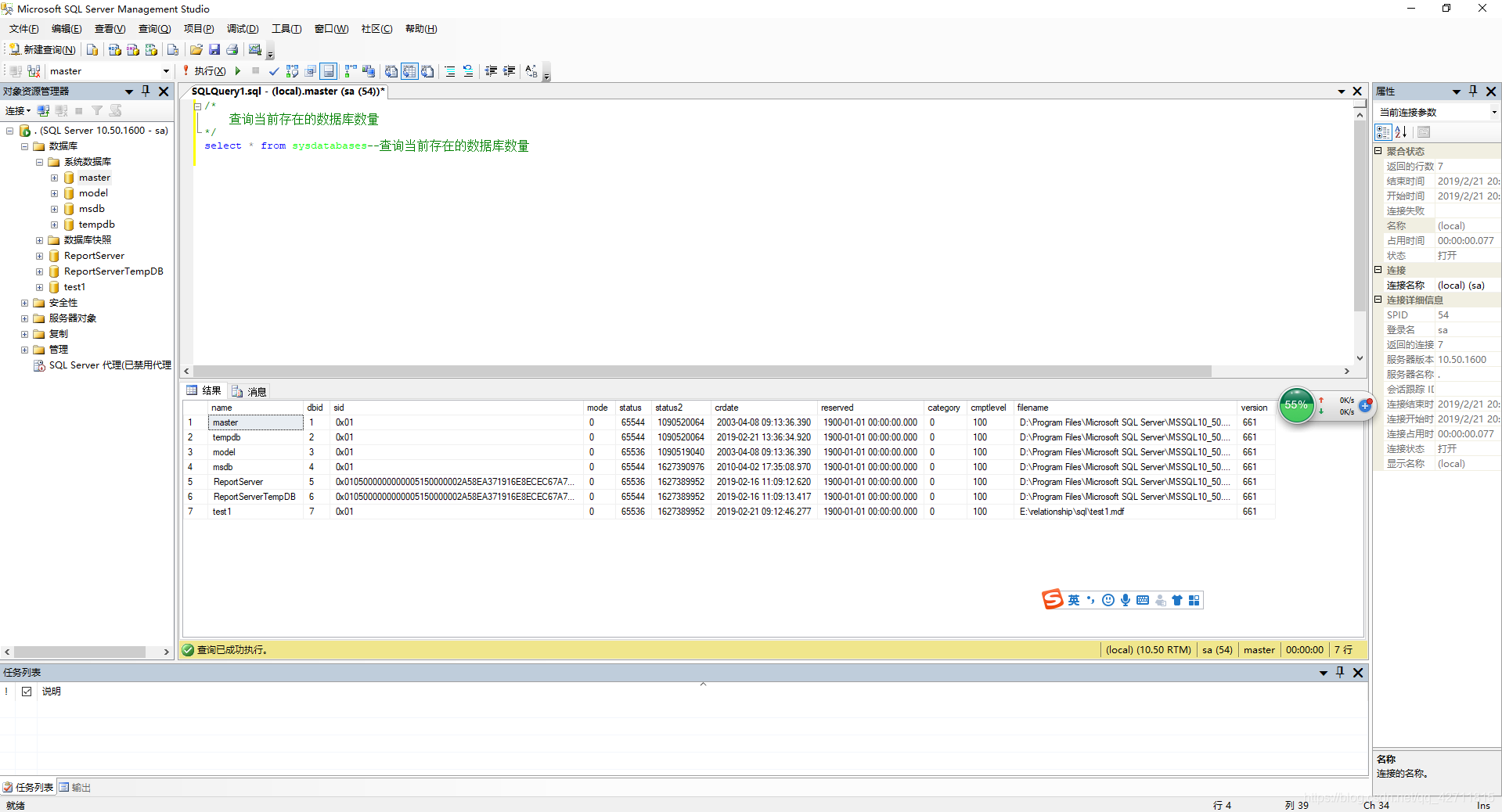
Task: Open the 文件(F) menu
Action: pyautogui.click(x=23, y=29)
